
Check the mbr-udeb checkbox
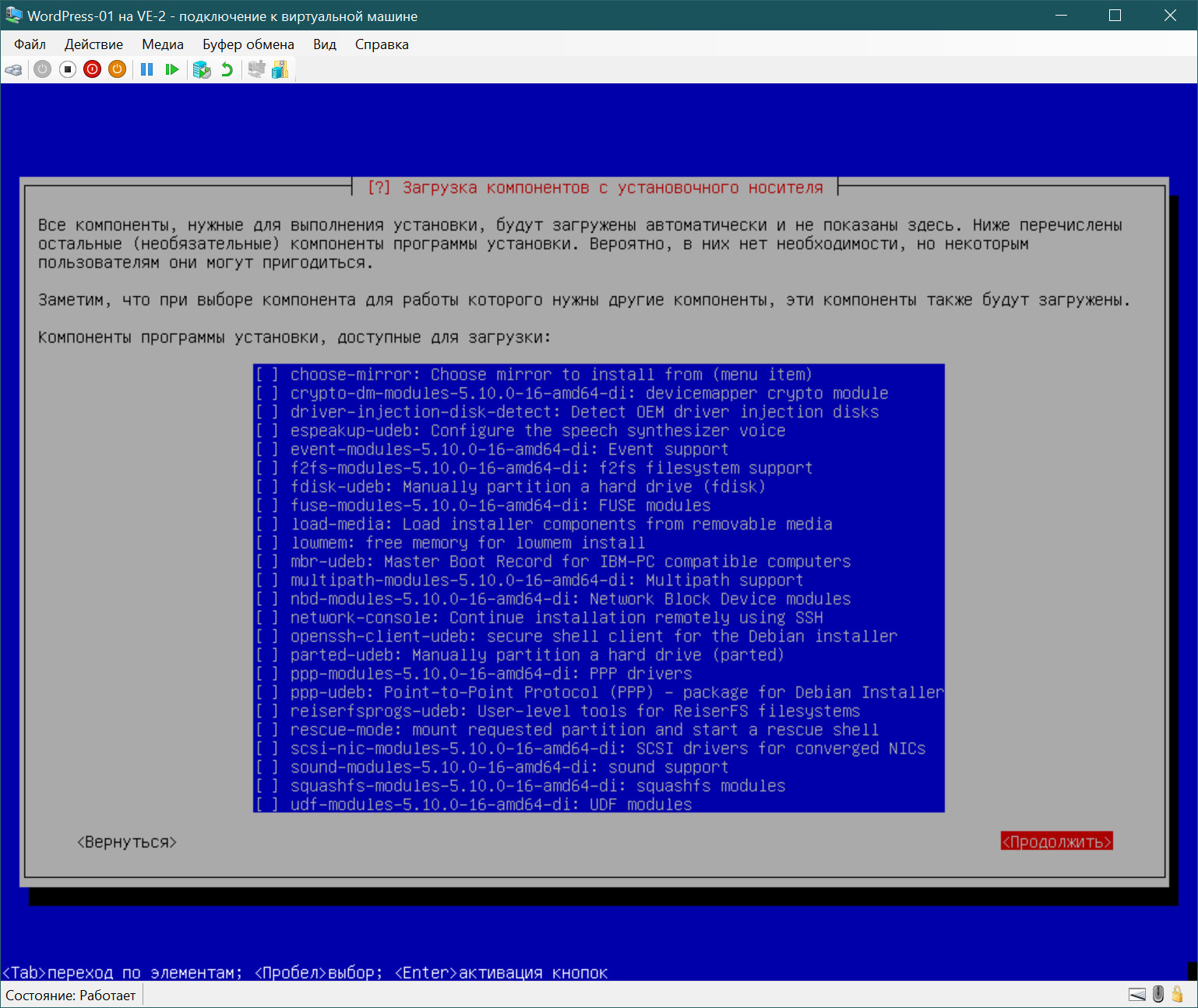pos(267,562)
